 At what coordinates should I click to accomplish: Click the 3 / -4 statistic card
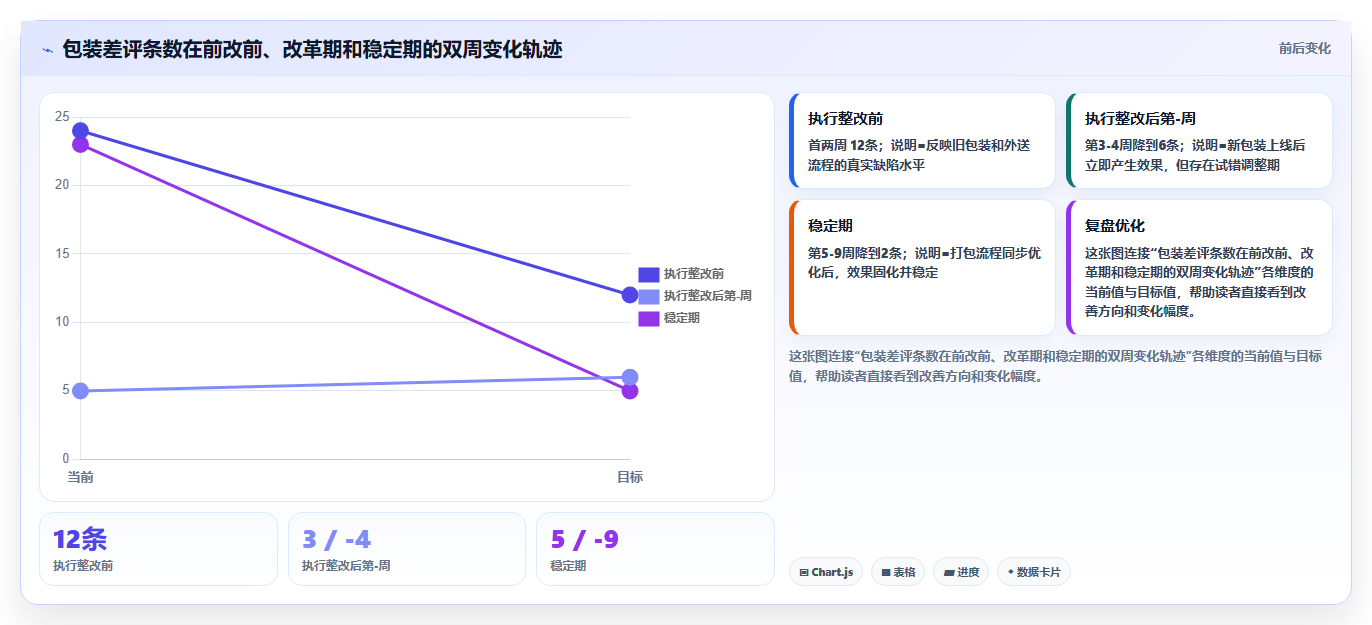(407, 549)
